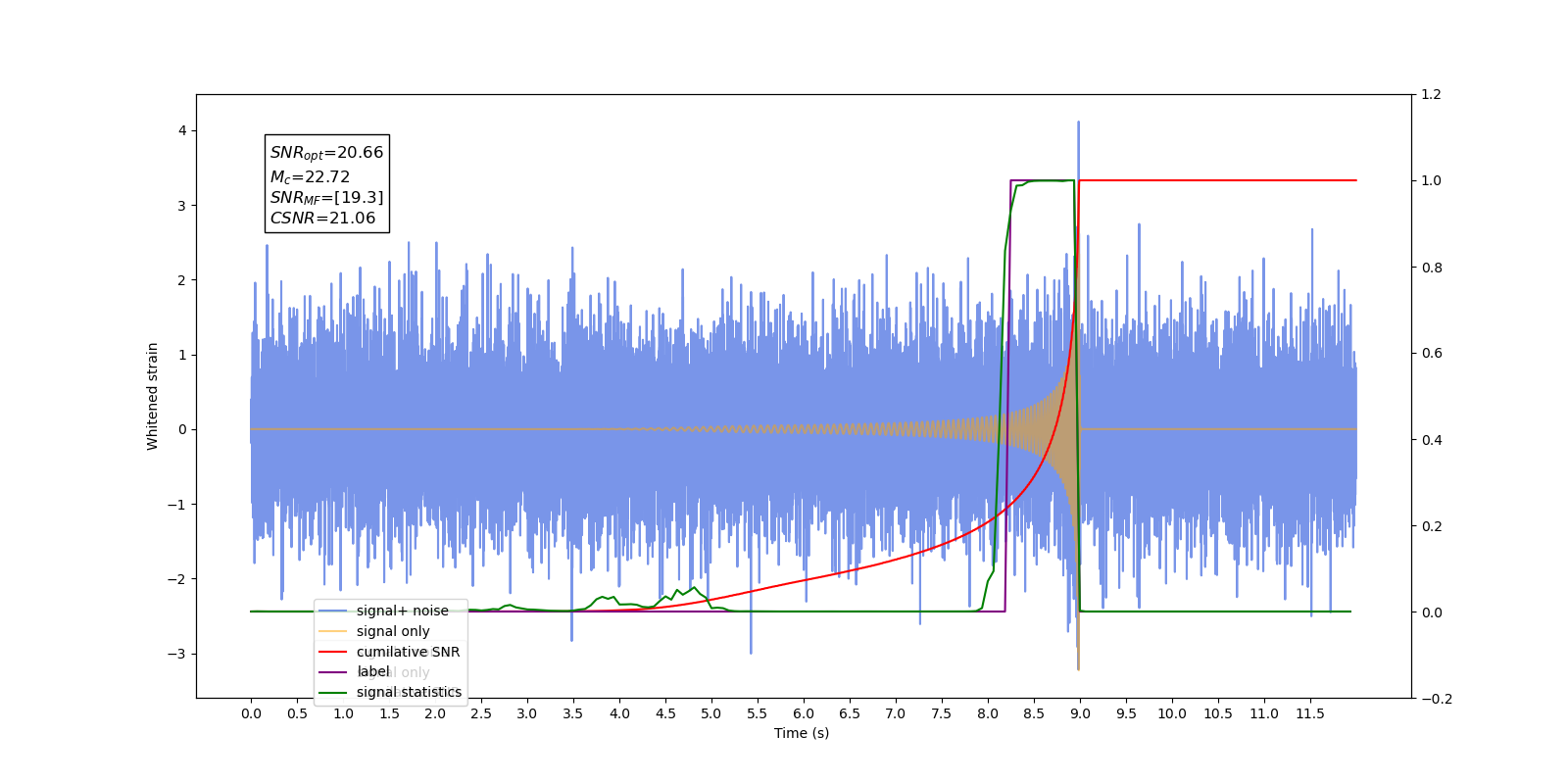The height and width of the screenshot is (784, 1568).
Task: Click left y-axis tick label −2
Action: click(x=176, y=579)
